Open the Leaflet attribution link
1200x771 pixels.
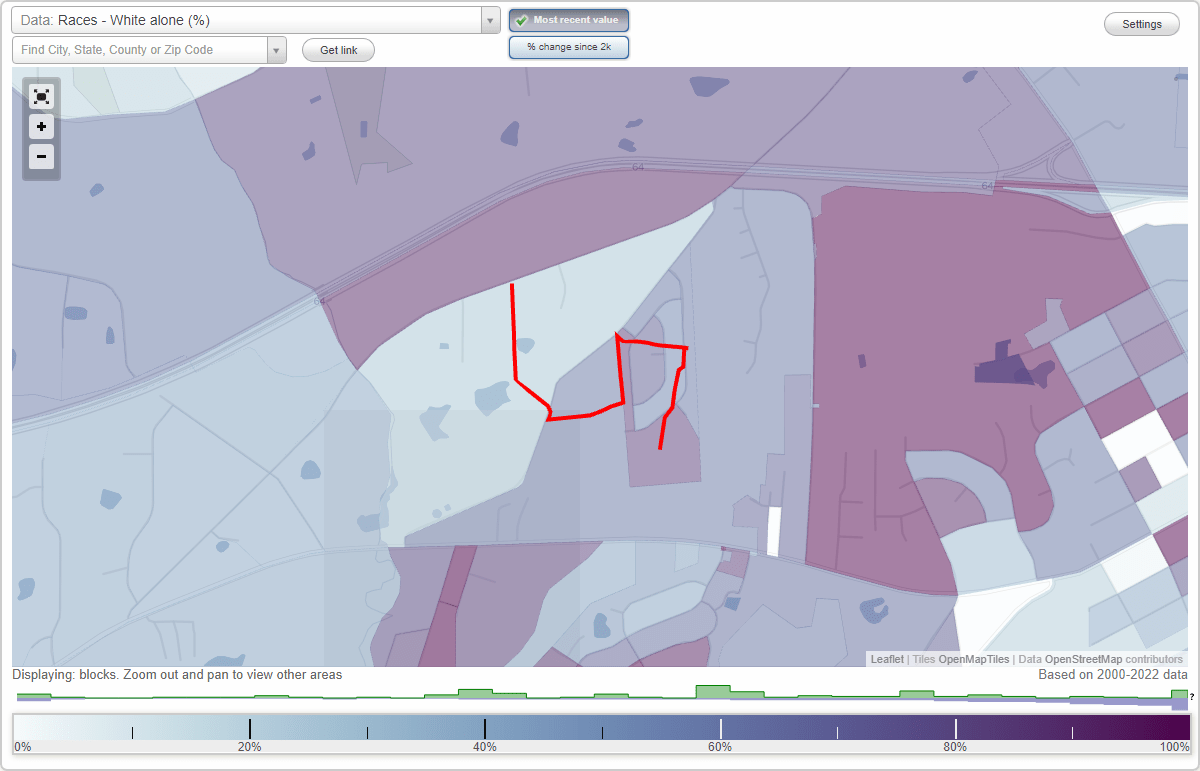click(x=887, y=659)
